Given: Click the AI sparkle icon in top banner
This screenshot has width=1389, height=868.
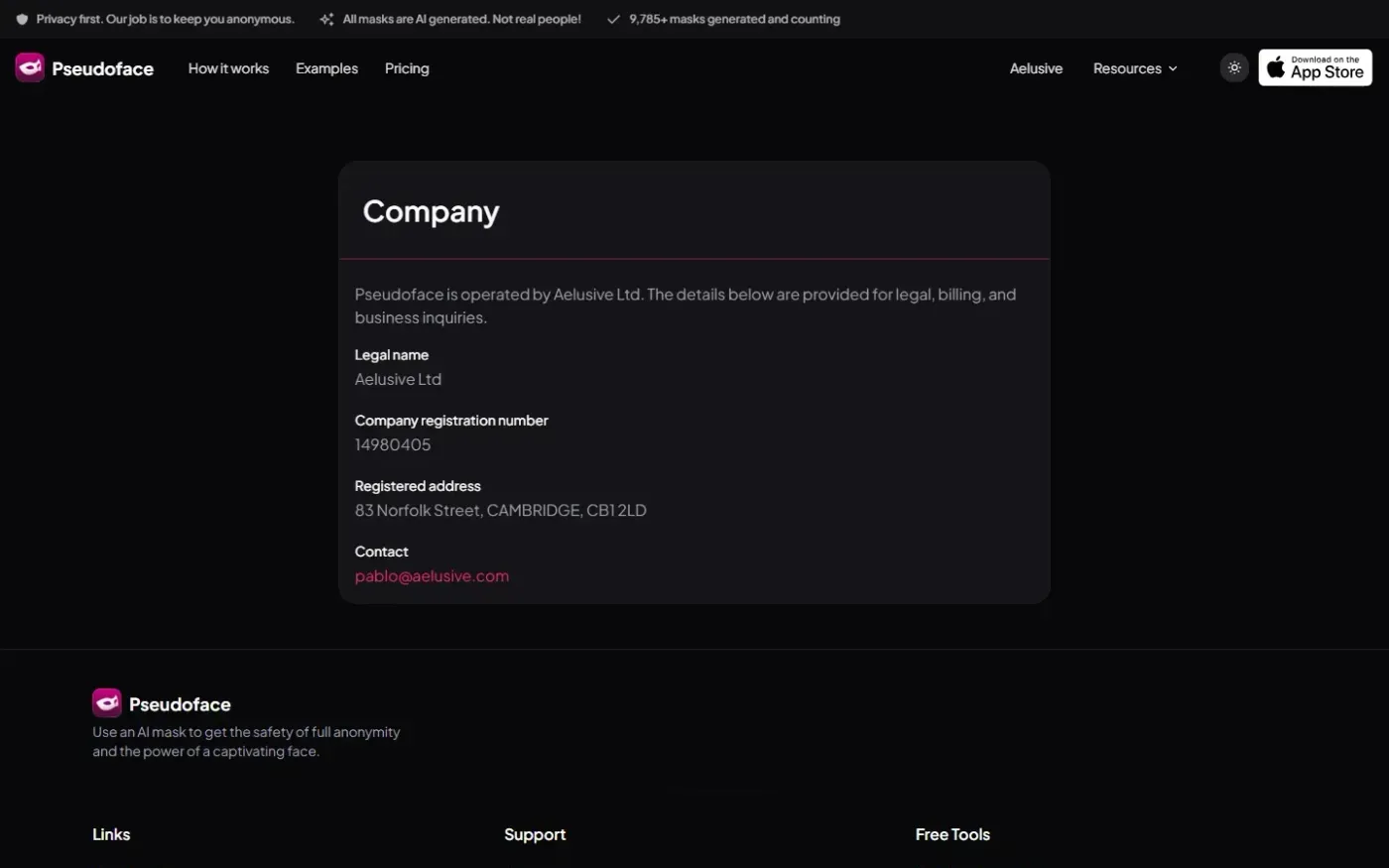Looking at the screenshot, I should 326,19.
